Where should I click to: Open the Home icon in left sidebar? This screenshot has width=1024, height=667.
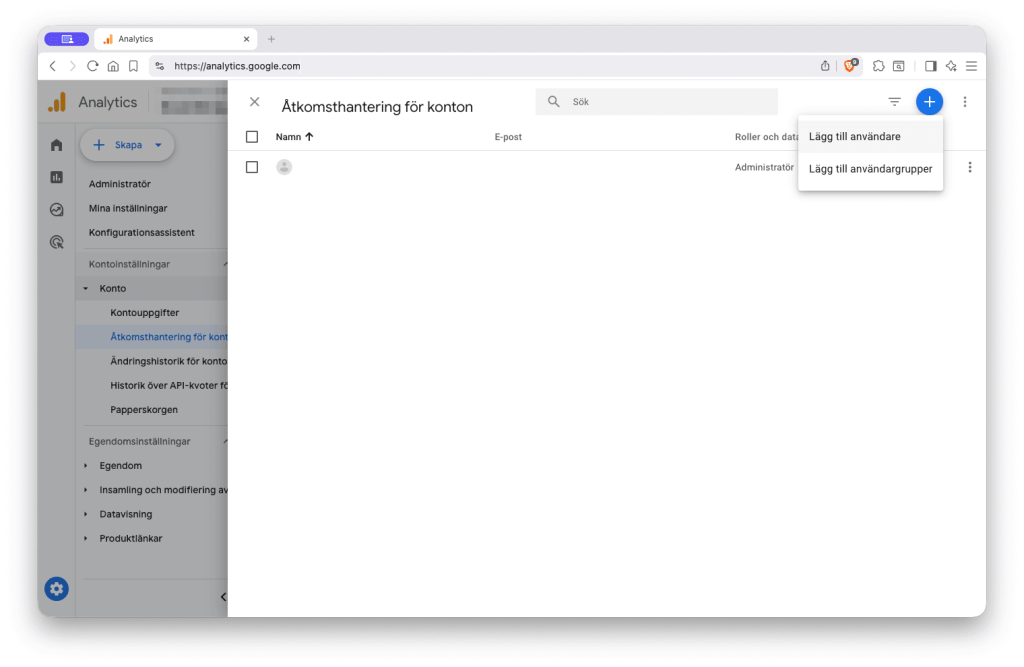pos(57,145)
